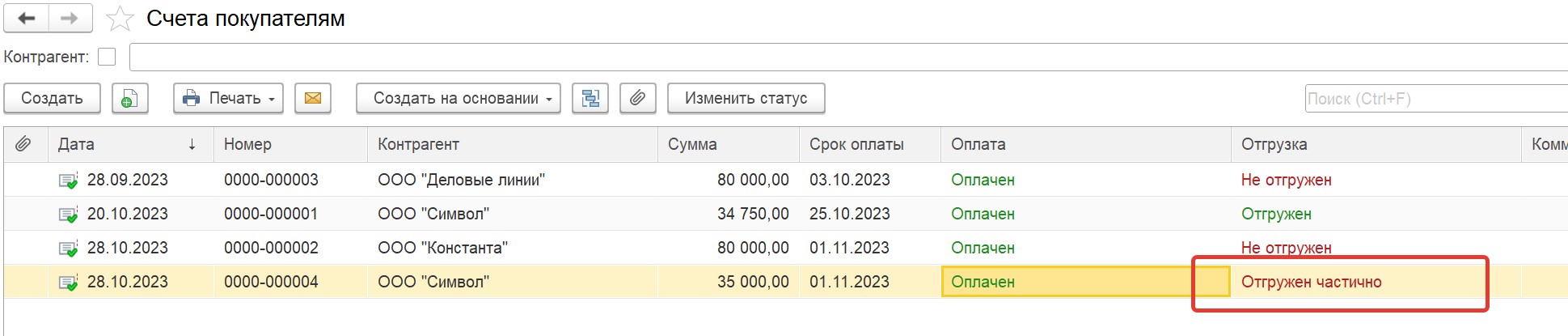
Task: Sort by the paperclip attachment column header
Action: pos(24,144)
